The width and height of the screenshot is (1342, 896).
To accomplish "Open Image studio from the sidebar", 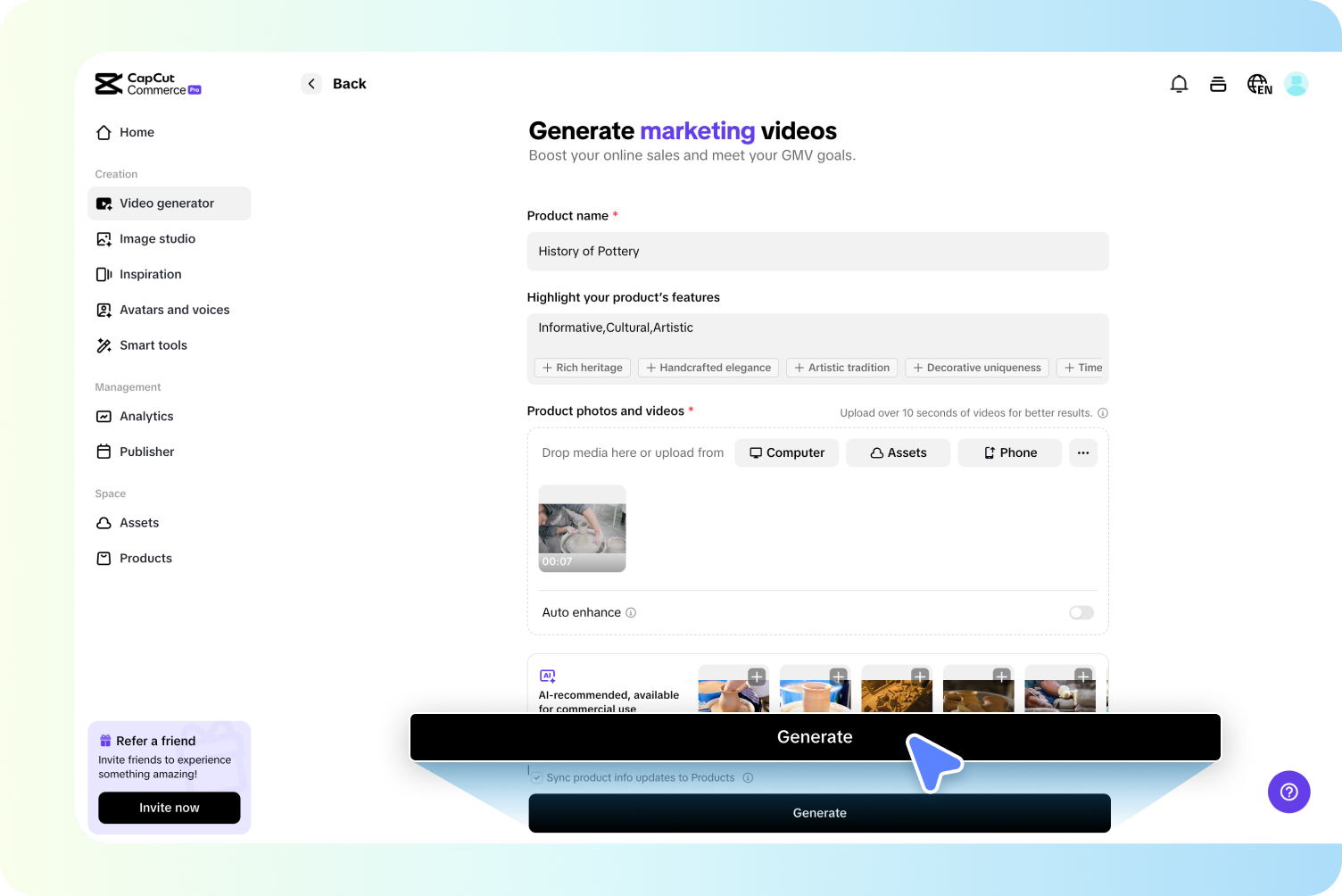I will 157,238.
